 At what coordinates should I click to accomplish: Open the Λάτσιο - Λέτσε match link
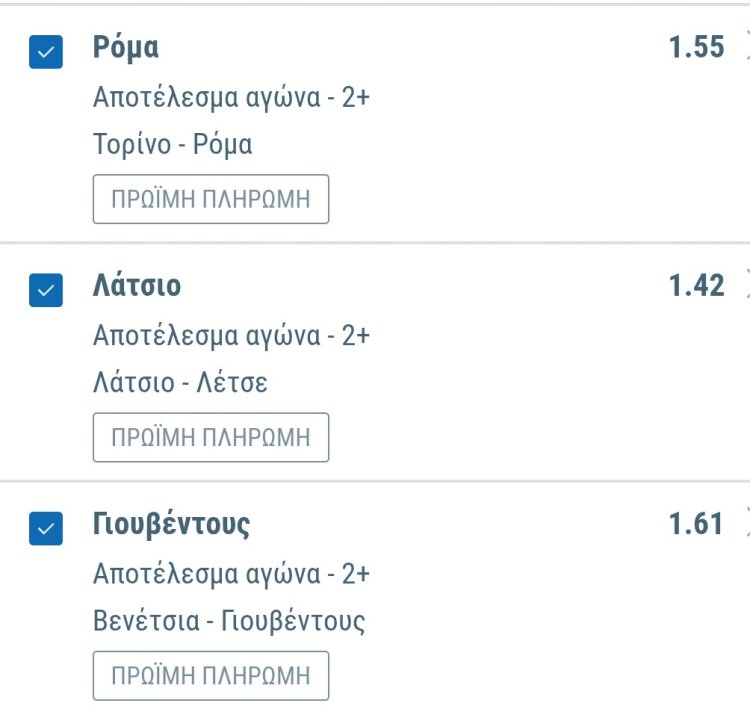pos(180,383)
